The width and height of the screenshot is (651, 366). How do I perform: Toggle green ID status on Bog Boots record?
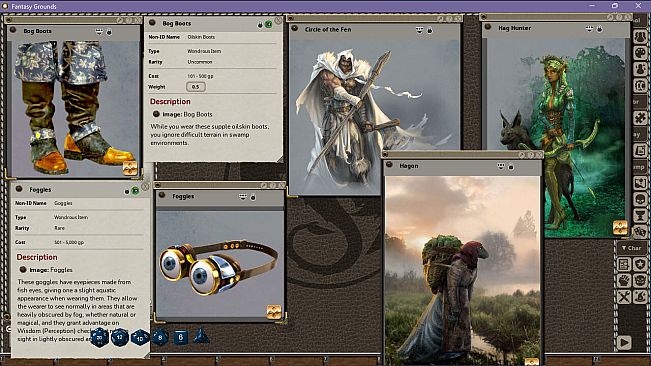pos(269,24)
